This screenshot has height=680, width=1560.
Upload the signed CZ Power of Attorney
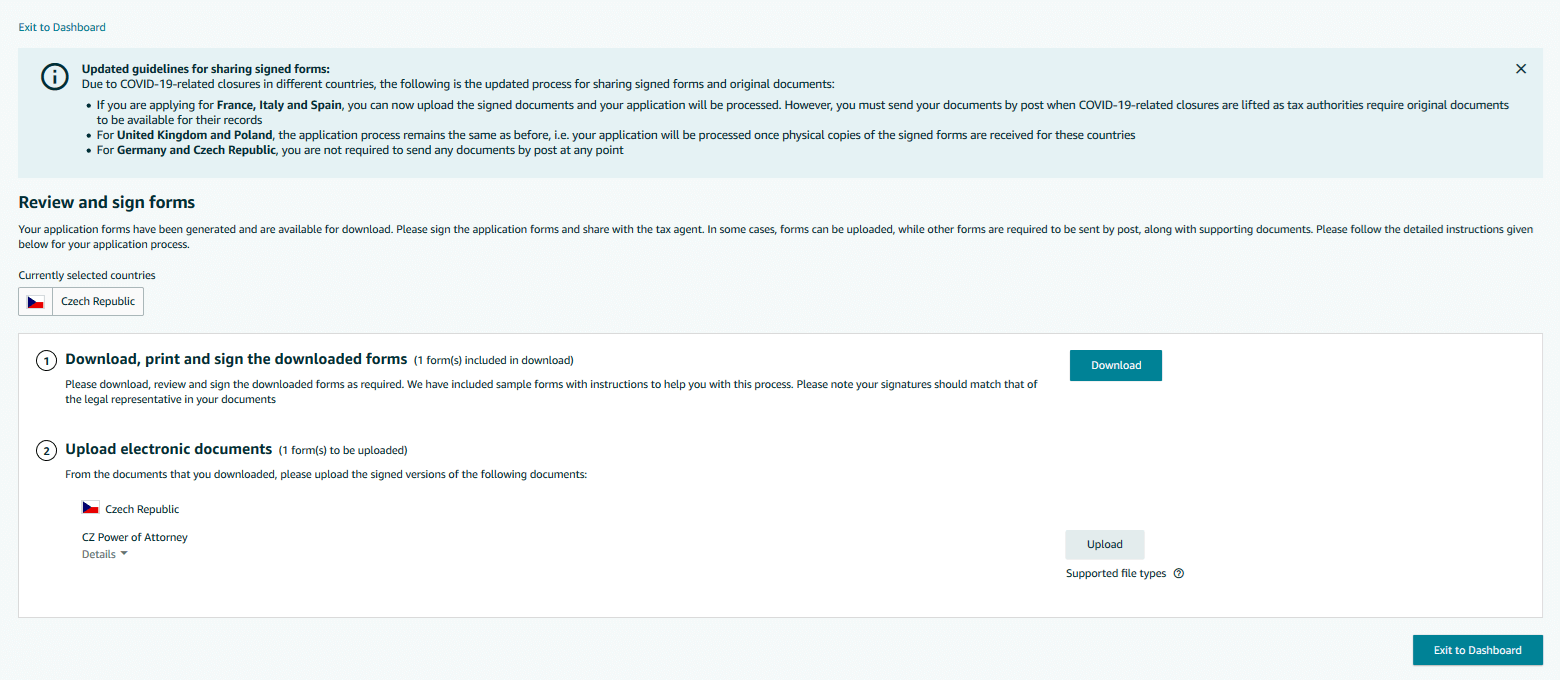pos(1105,544)
